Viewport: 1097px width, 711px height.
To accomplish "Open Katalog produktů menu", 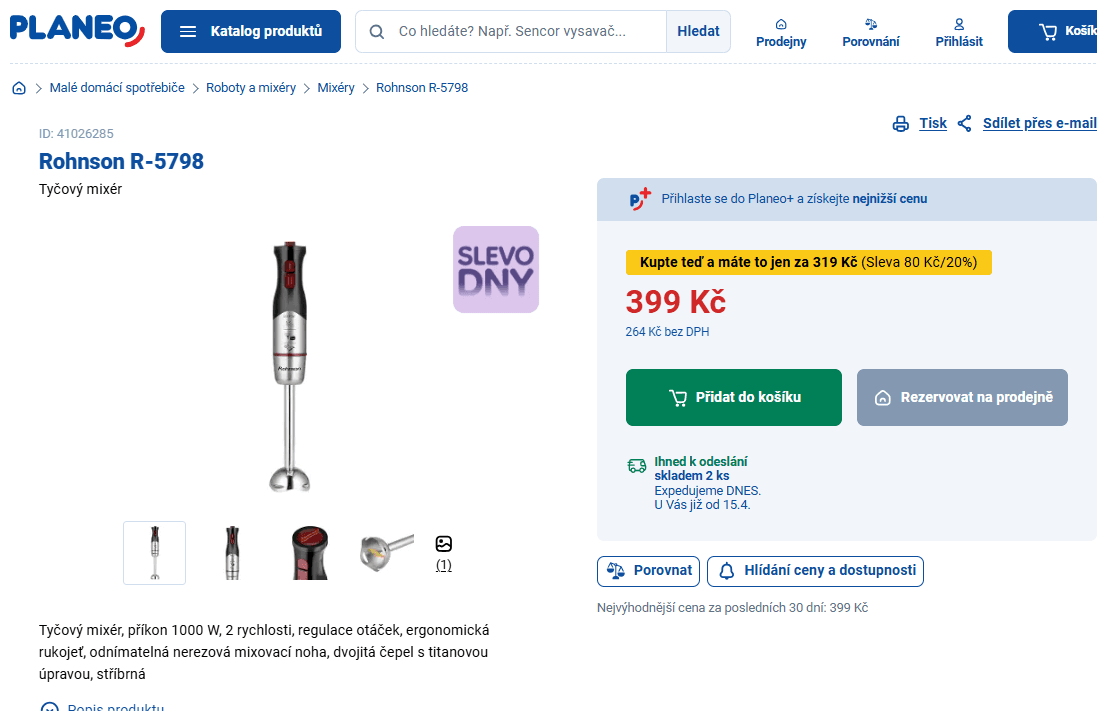I will pyautogui.click(x=251, y=31).
